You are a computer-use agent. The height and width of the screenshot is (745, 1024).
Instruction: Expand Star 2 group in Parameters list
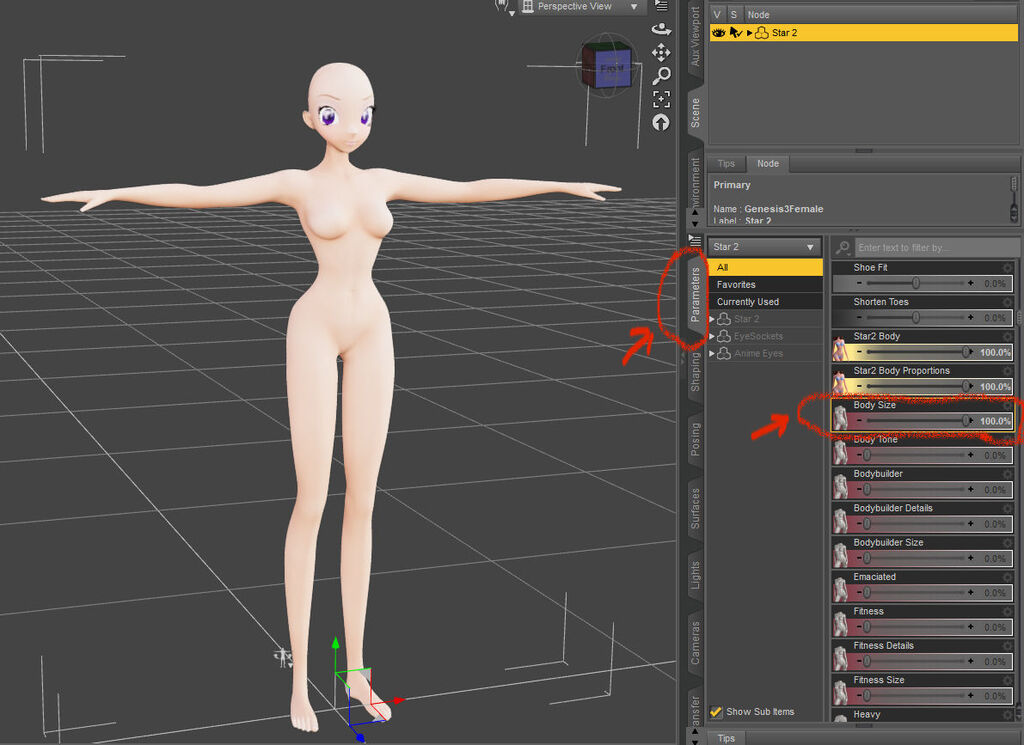point(712,319)
